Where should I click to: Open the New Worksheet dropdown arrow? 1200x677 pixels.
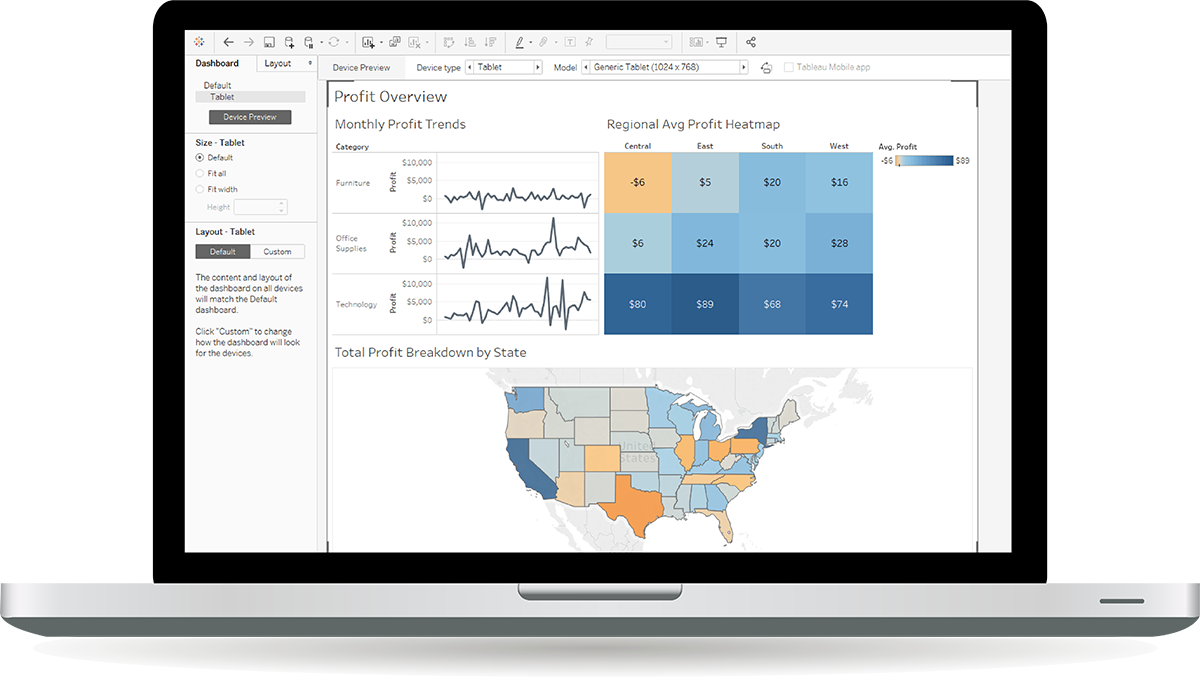[x=381, y=42]
